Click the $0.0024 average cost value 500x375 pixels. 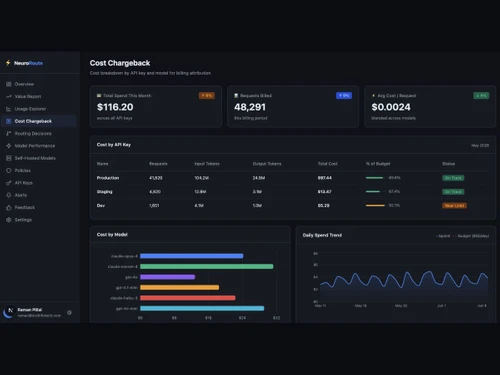391,107
